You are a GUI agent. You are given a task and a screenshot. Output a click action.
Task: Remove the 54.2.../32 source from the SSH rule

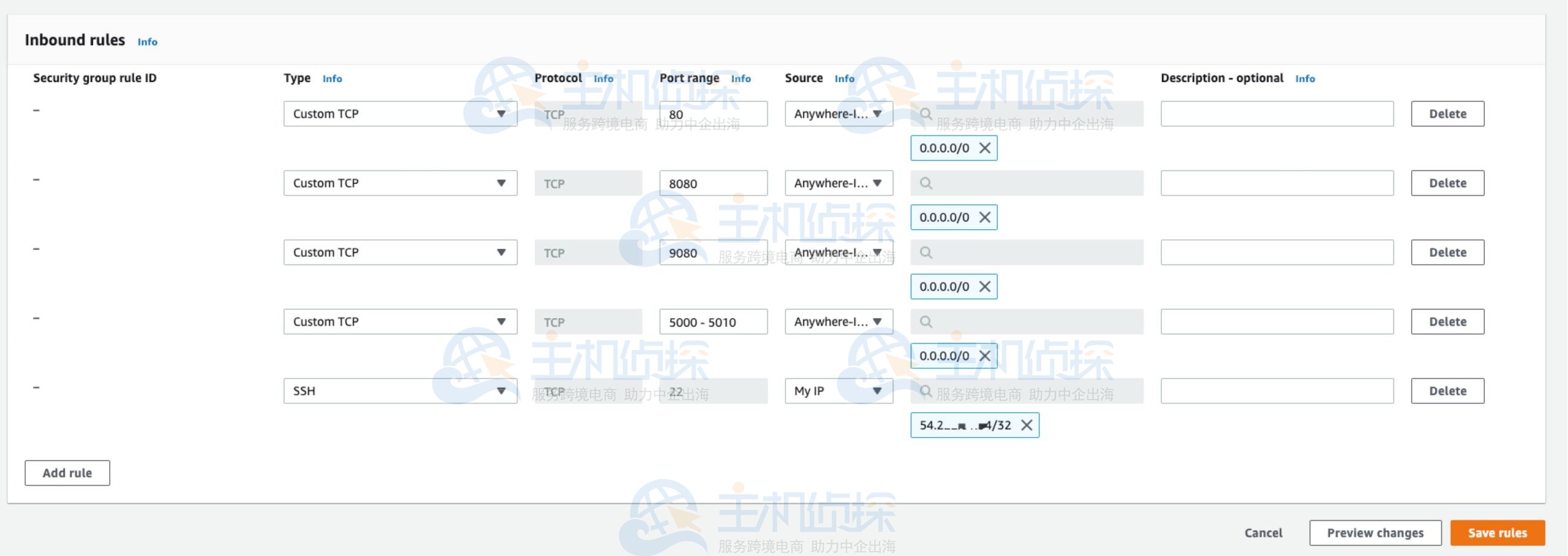pyautogui.click(x=1028, y=425)
